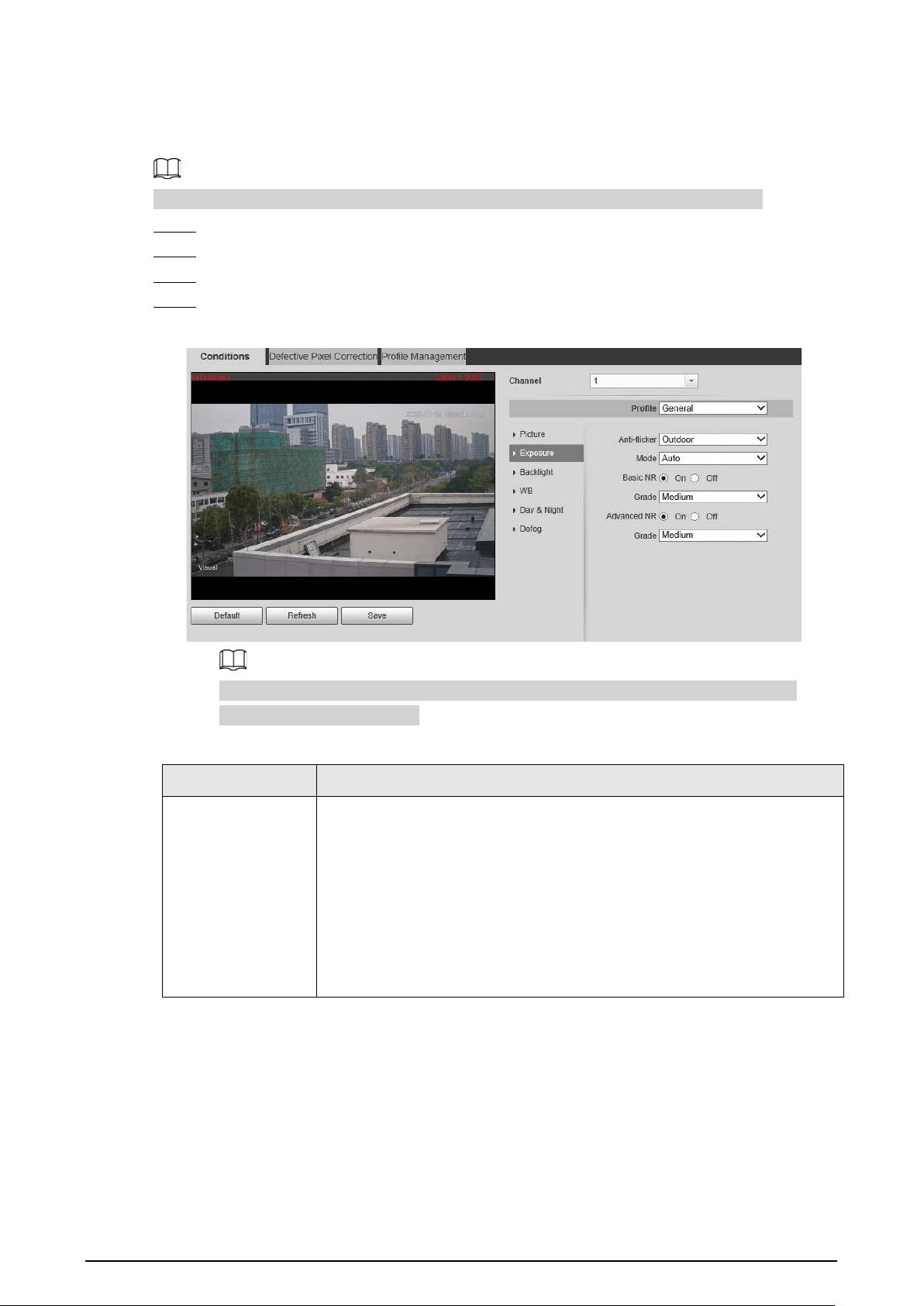Select Off for Advanced NR
Viewport: 924px width, 1306px height.
point(695,516)
